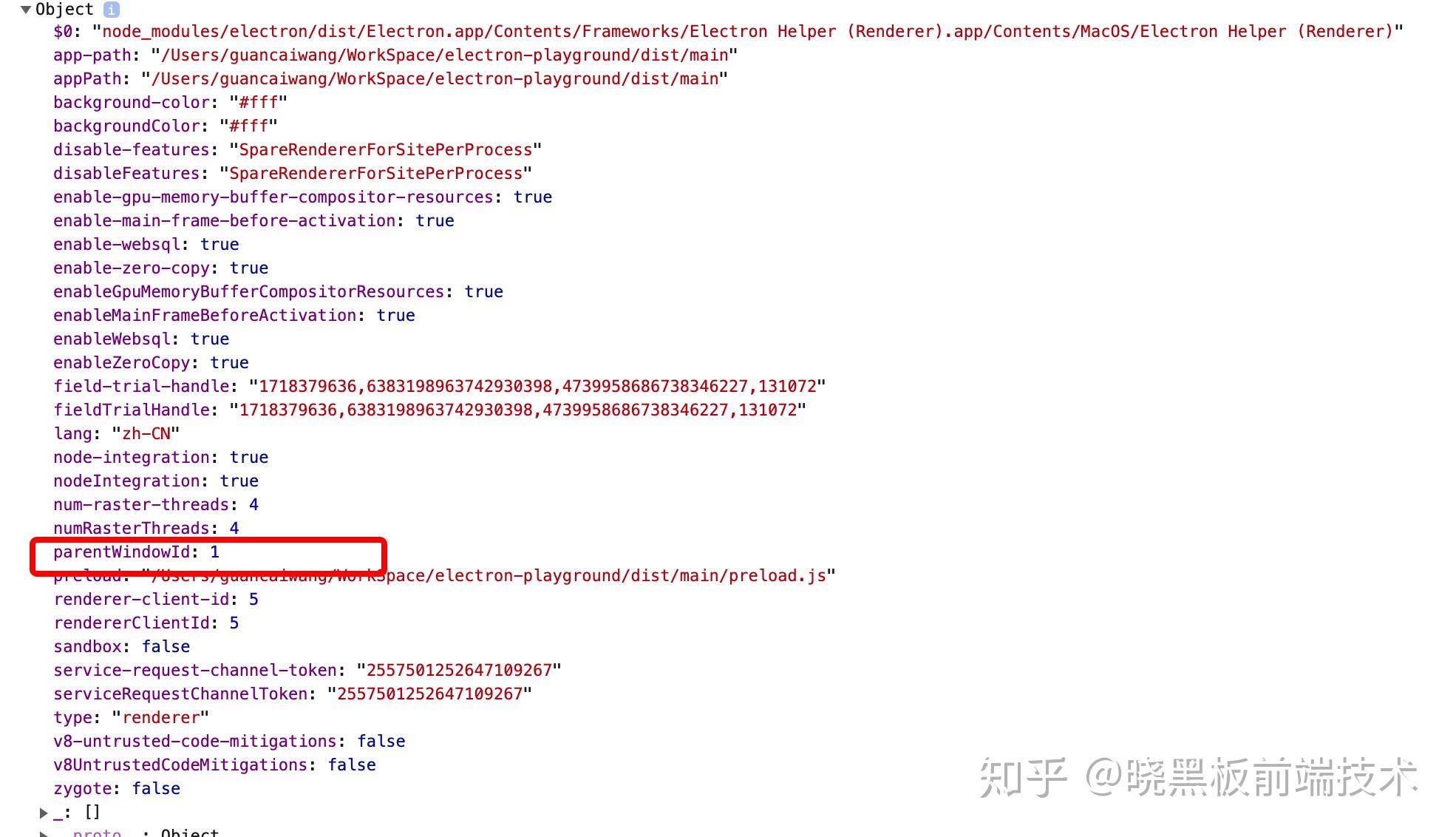
Task: Click the zygote false property
Action: [117, 788]
